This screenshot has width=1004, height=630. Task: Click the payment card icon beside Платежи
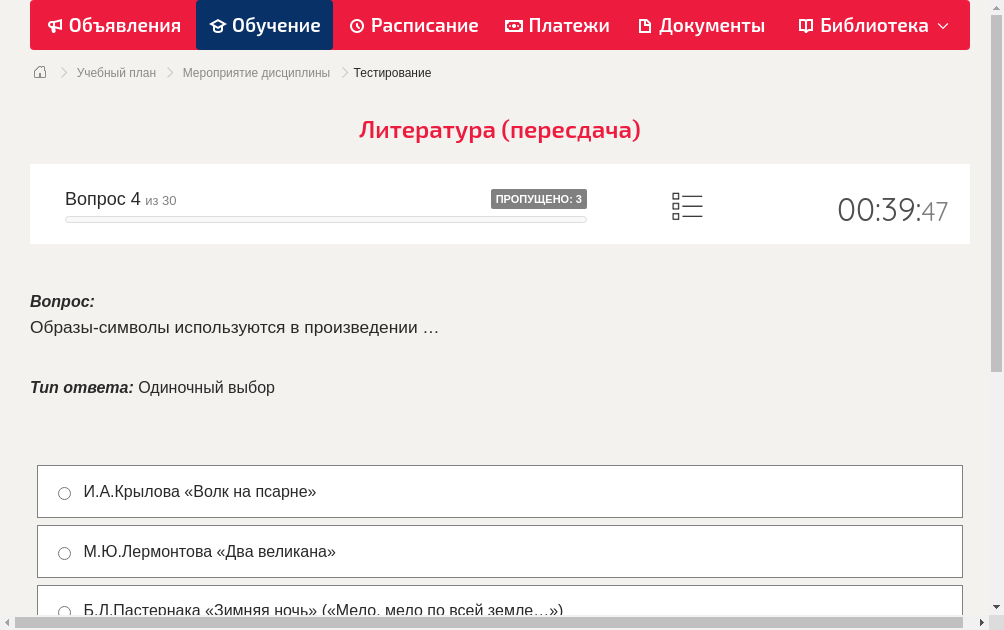(x=512, y=25)
